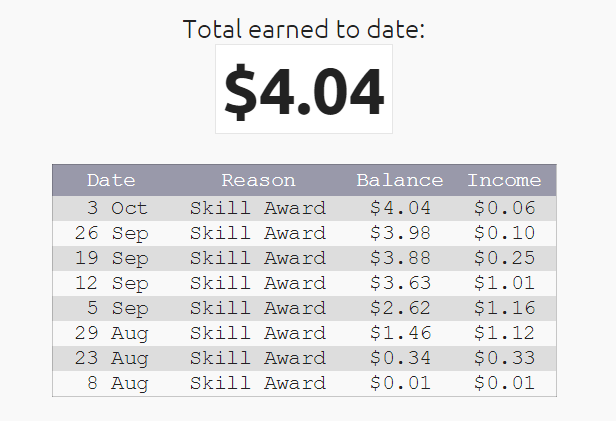Click the "Total earned to date:" heading
Viewport: 616px width, 421px height.
coord(304,29)
